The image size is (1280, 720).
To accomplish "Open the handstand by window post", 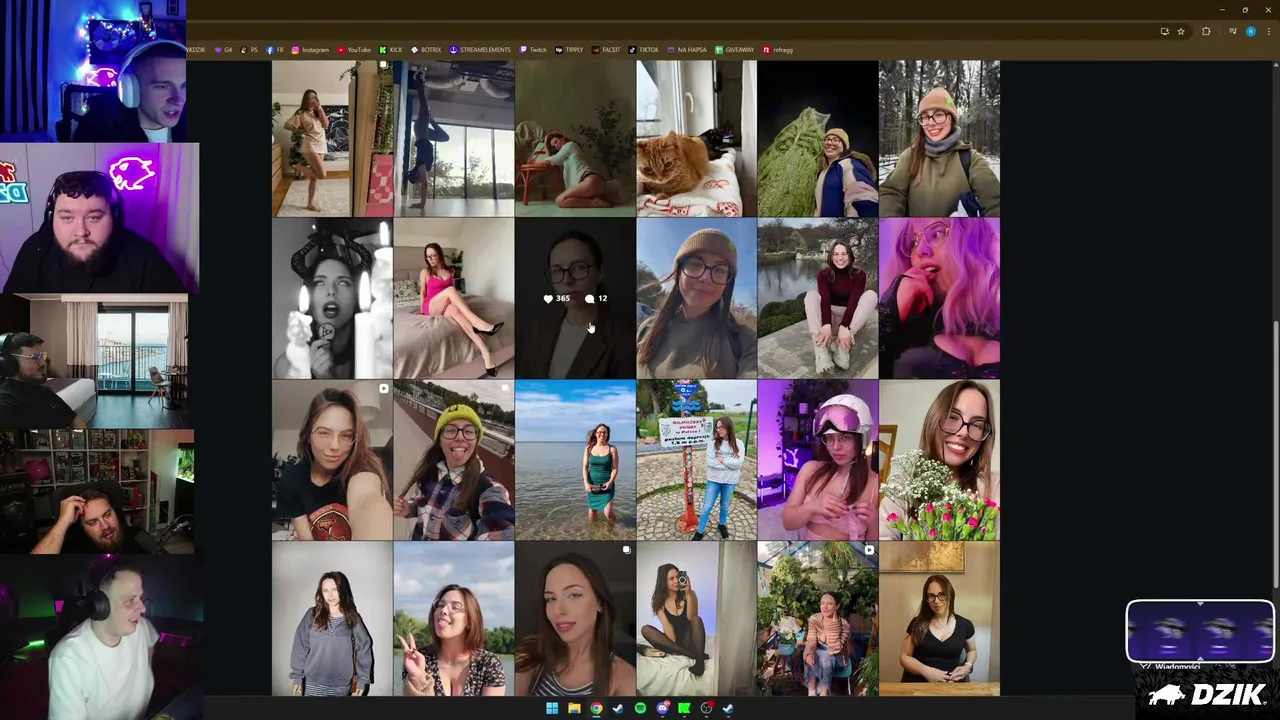I will click(x=453, y=138).
